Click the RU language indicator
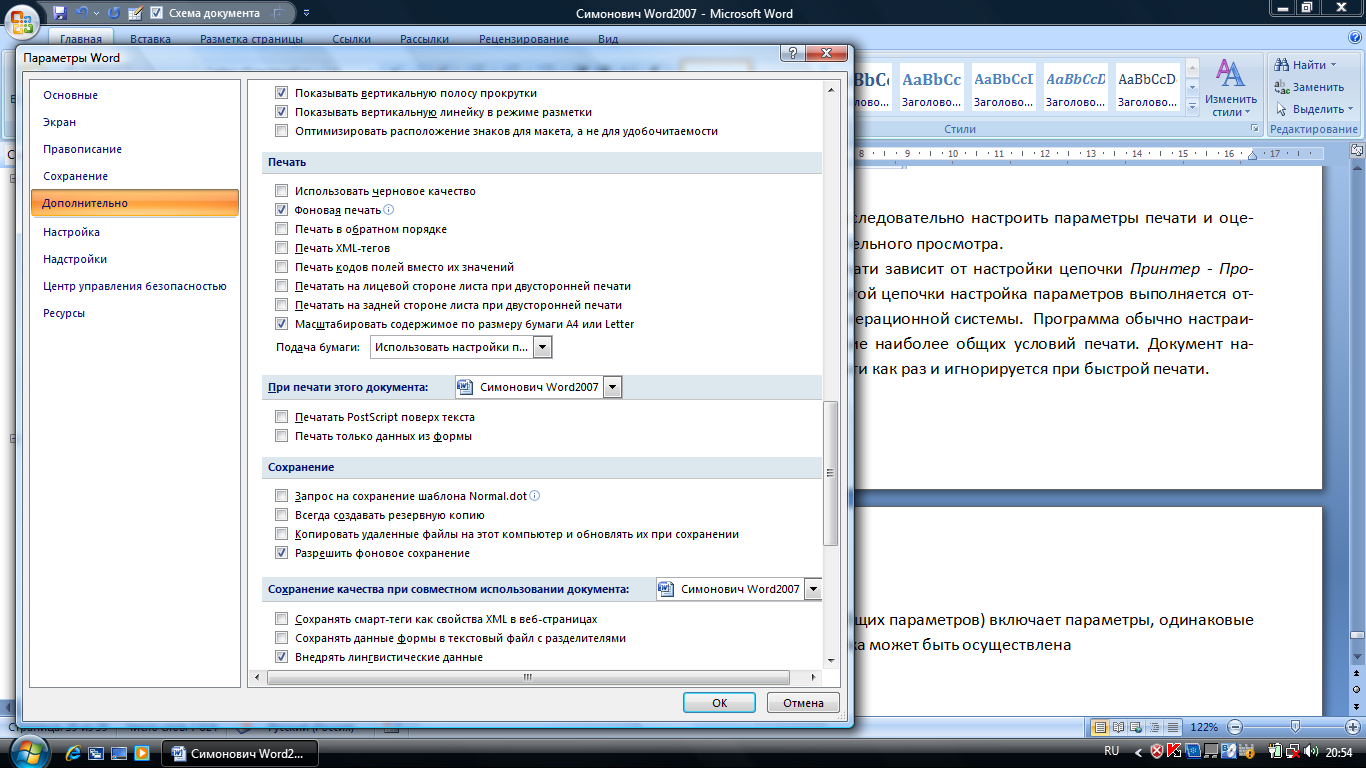The height and width of the screenshot is (768, 1366). click(x=1111, y=750)
